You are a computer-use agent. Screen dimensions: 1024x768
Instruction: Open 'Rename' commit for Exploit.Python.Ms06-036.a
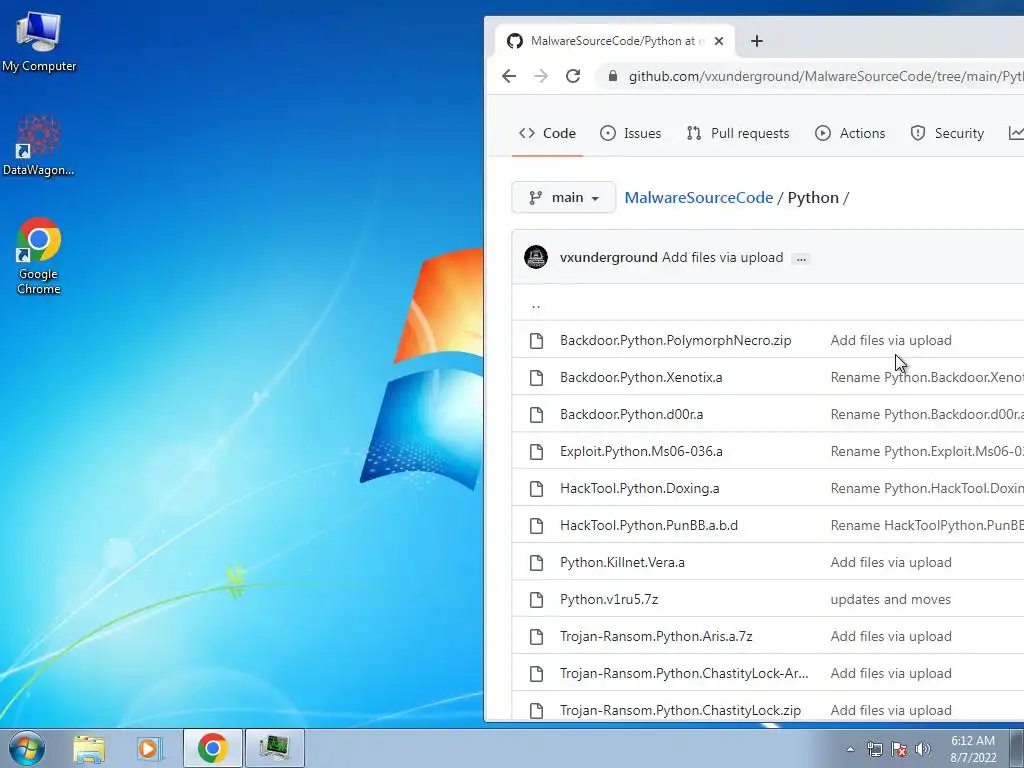click(x=927, y=451)
